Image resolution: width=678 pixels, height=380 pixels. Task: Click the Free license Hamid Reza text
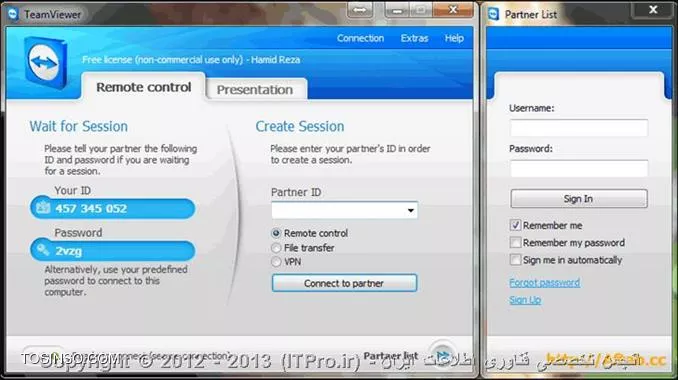[x=191, y=60]
